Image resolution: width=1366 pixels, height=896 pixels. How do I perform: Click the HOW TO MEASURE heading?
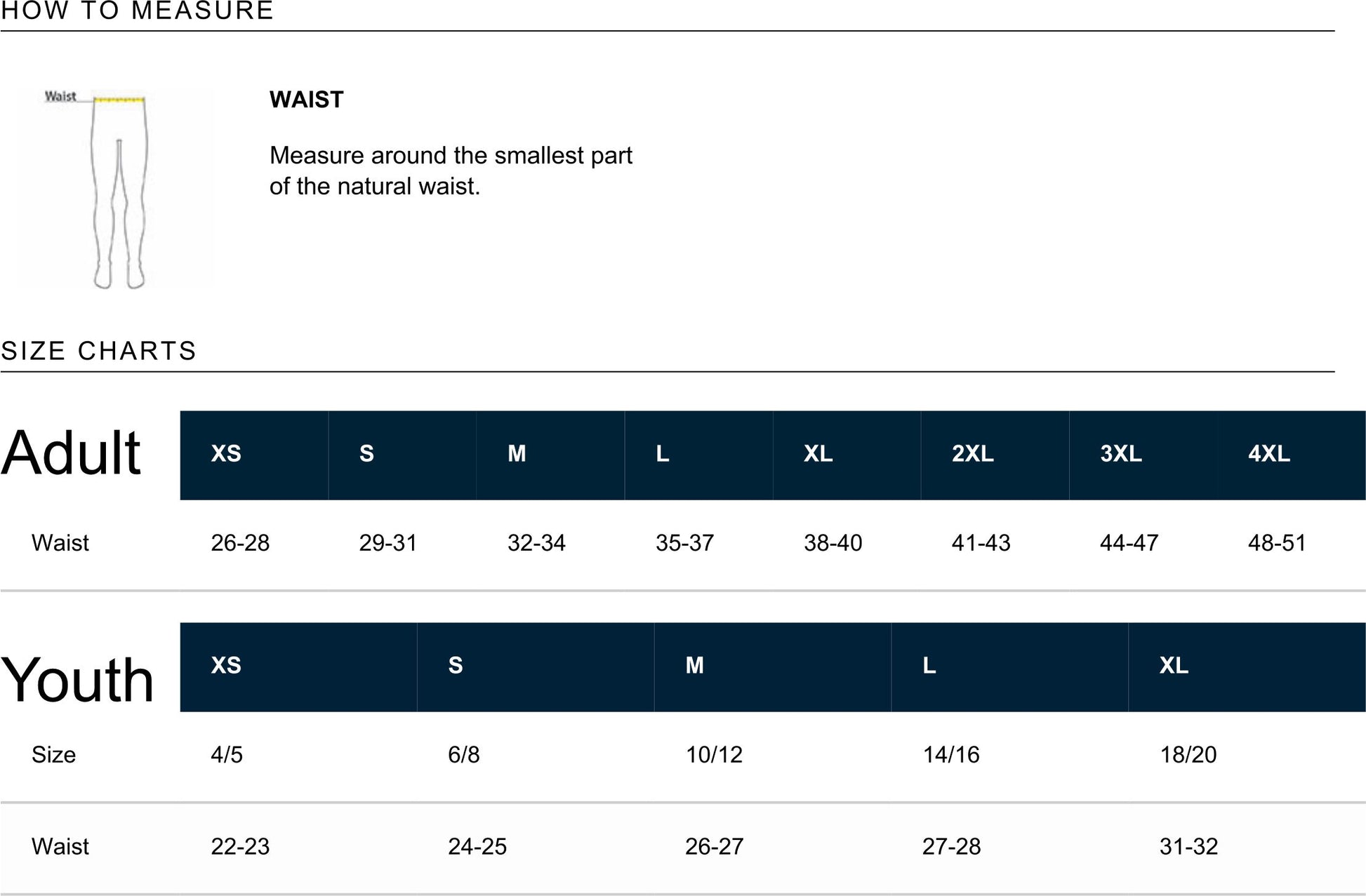(x=137, y=11)
